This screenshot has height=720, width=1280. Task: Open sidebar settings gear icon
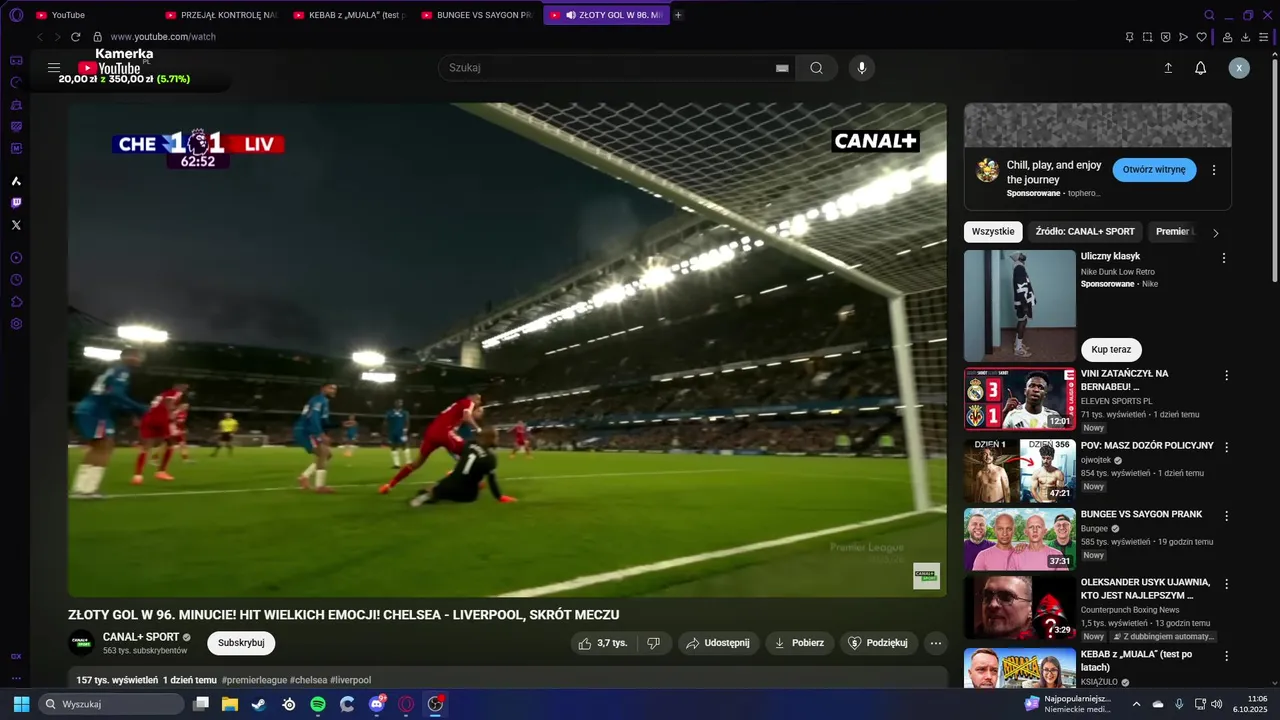point(16,324)
